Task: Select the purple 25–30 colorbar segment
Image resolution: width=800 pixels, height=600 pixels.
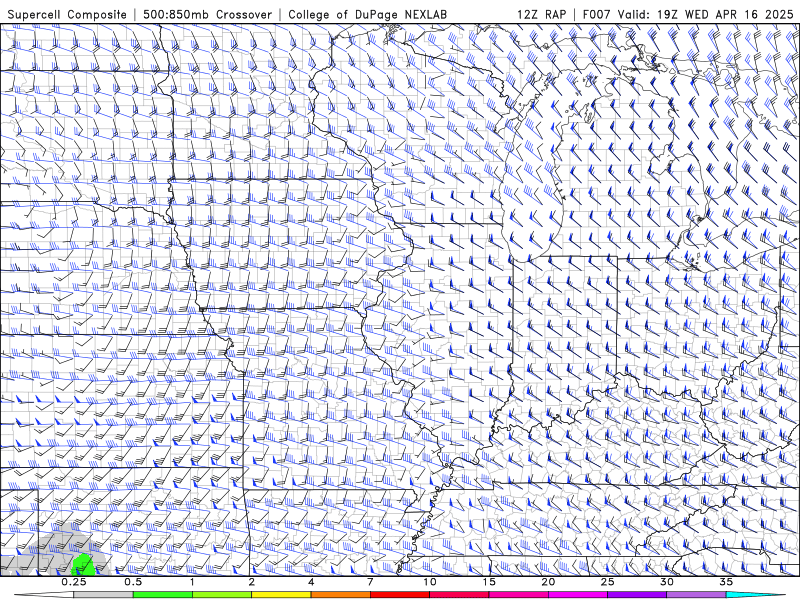Action: (x=637, y=595)
